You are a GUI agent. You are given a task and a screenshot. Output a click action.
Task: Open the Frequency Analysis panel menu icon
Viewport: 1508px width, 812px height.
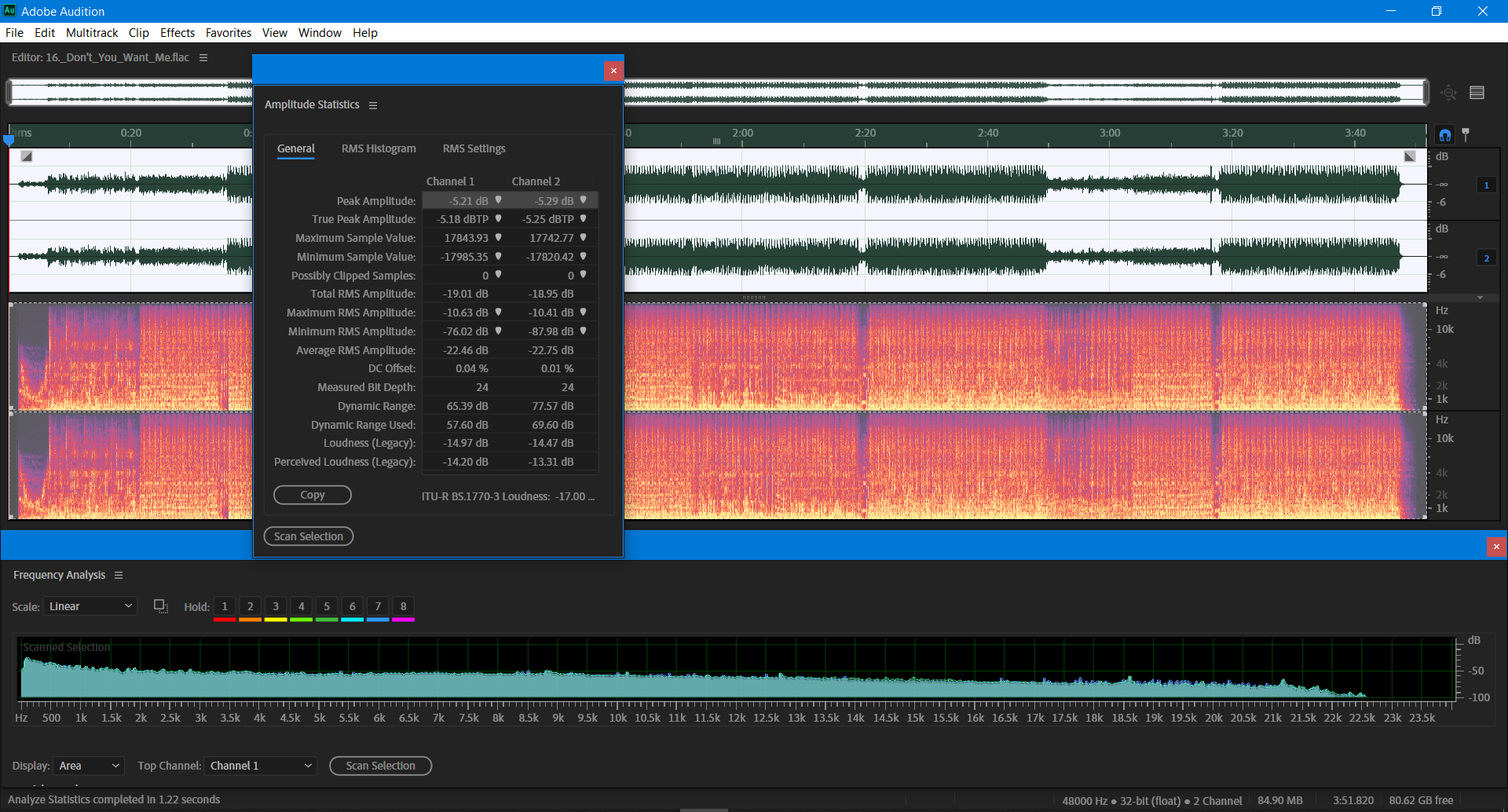click(119, 575)
